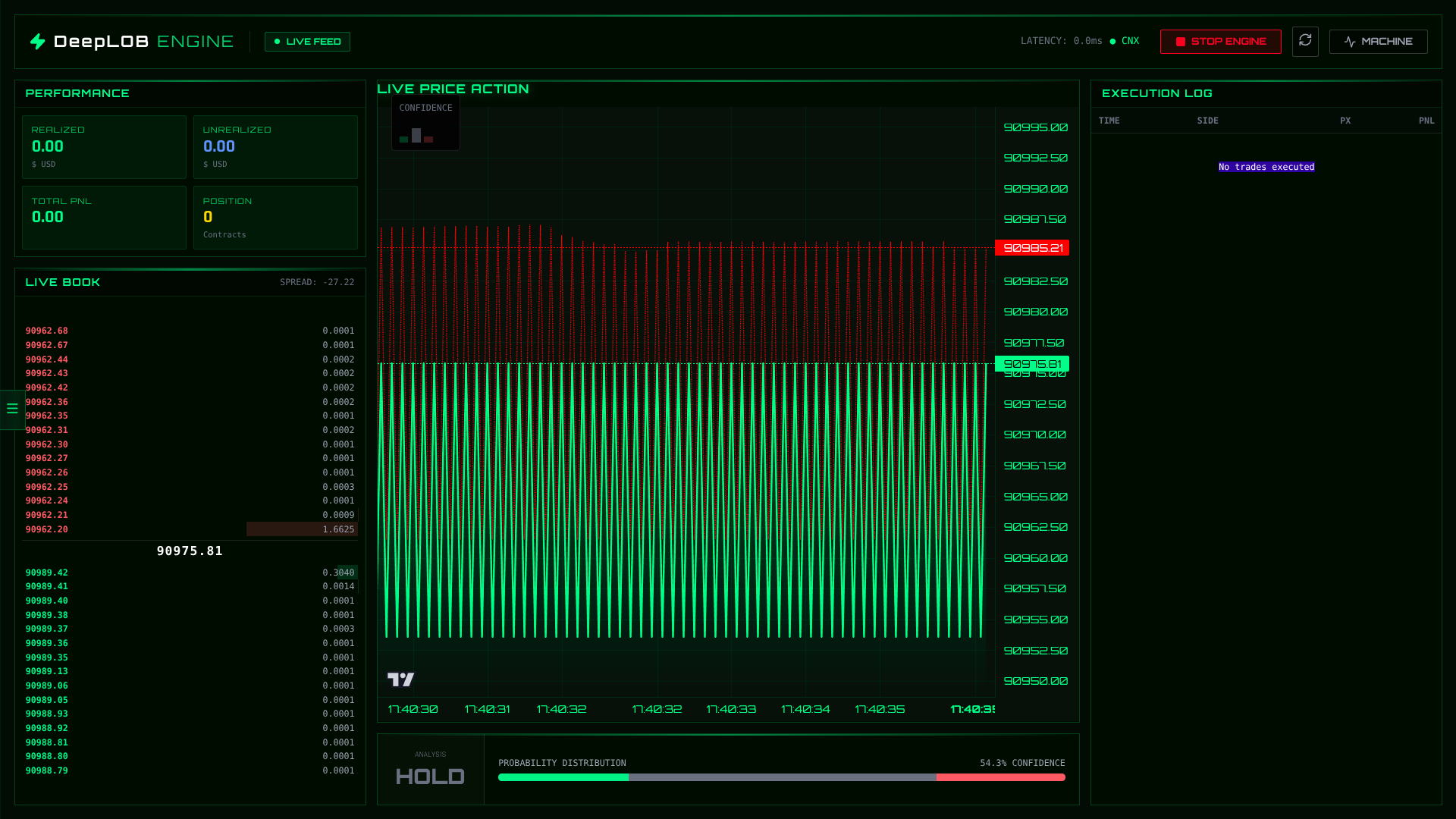Click the mid price 90975.81 in book
The height and width of the screenshot is (819, 1456).
(x=190, y=551)
